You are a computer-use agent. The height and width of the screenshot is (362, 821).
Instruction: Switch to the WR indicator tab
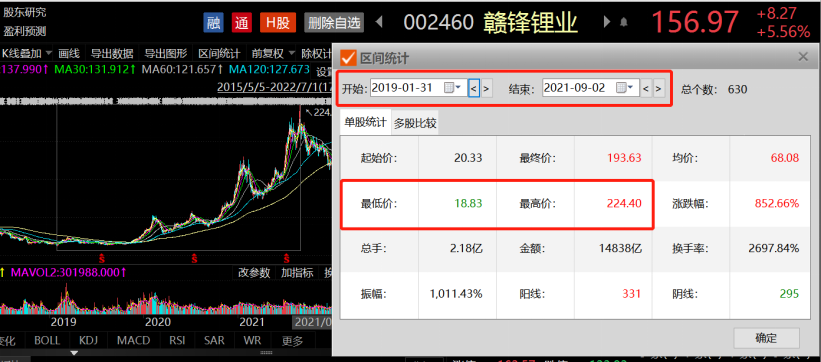[x=252, y=340]
